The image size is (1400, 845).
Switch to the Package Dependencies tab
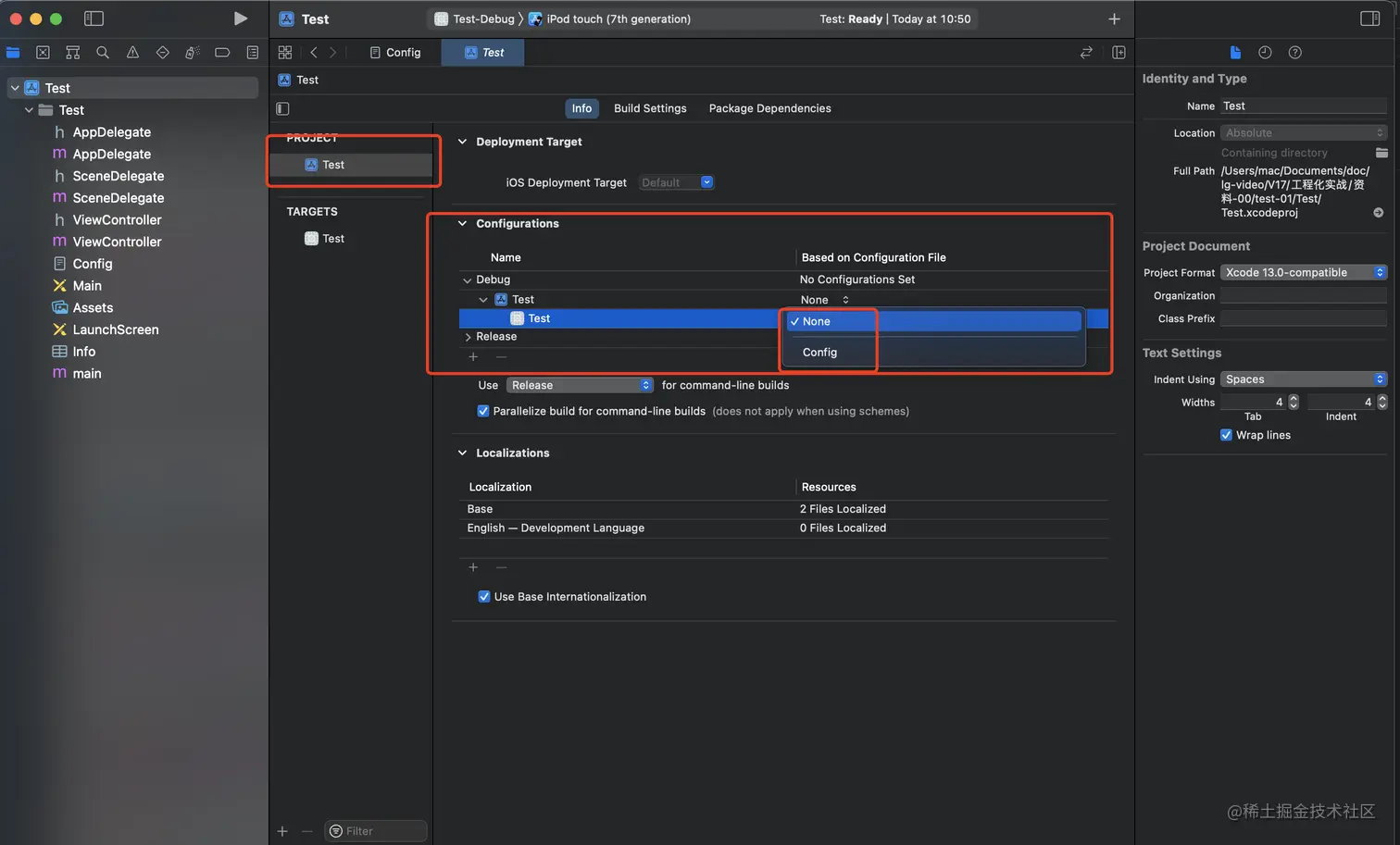(769, 108)
